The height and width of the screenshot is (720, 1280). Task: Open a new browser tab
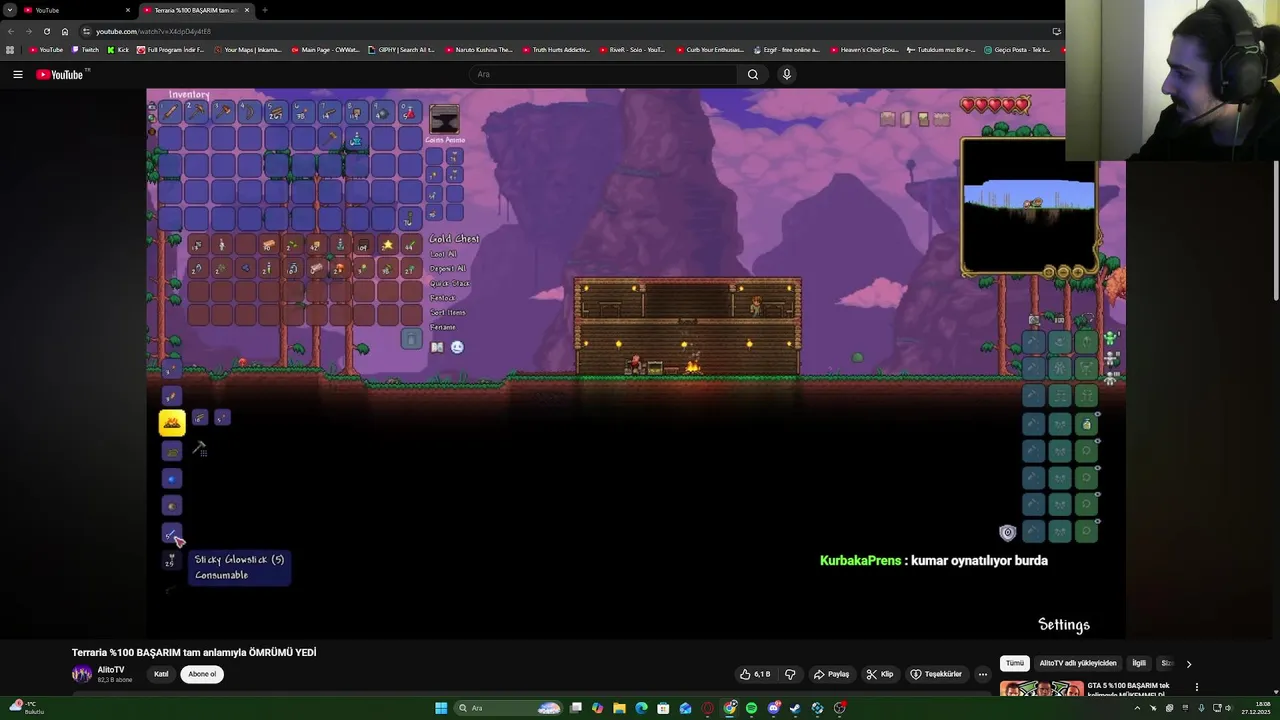(x=265, y=10)
